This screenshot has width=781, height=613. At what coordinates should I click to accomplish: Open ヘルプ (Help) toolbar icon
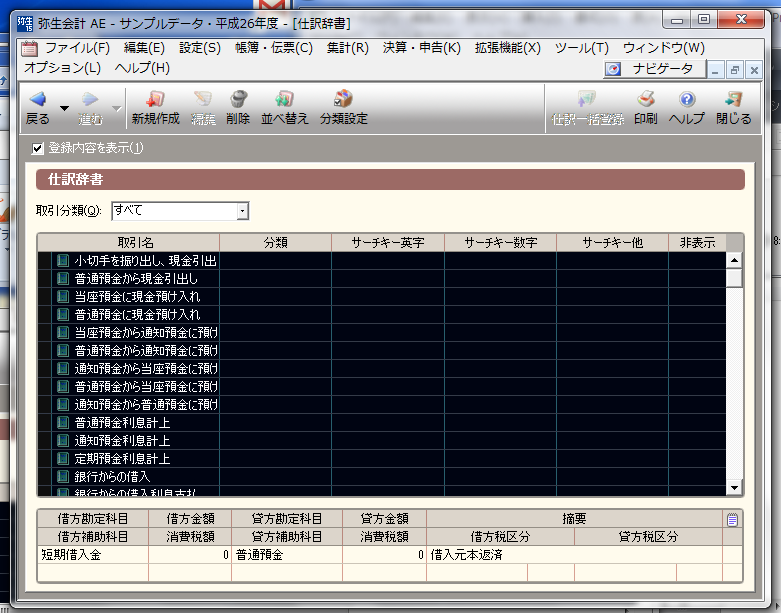point(686,100)
